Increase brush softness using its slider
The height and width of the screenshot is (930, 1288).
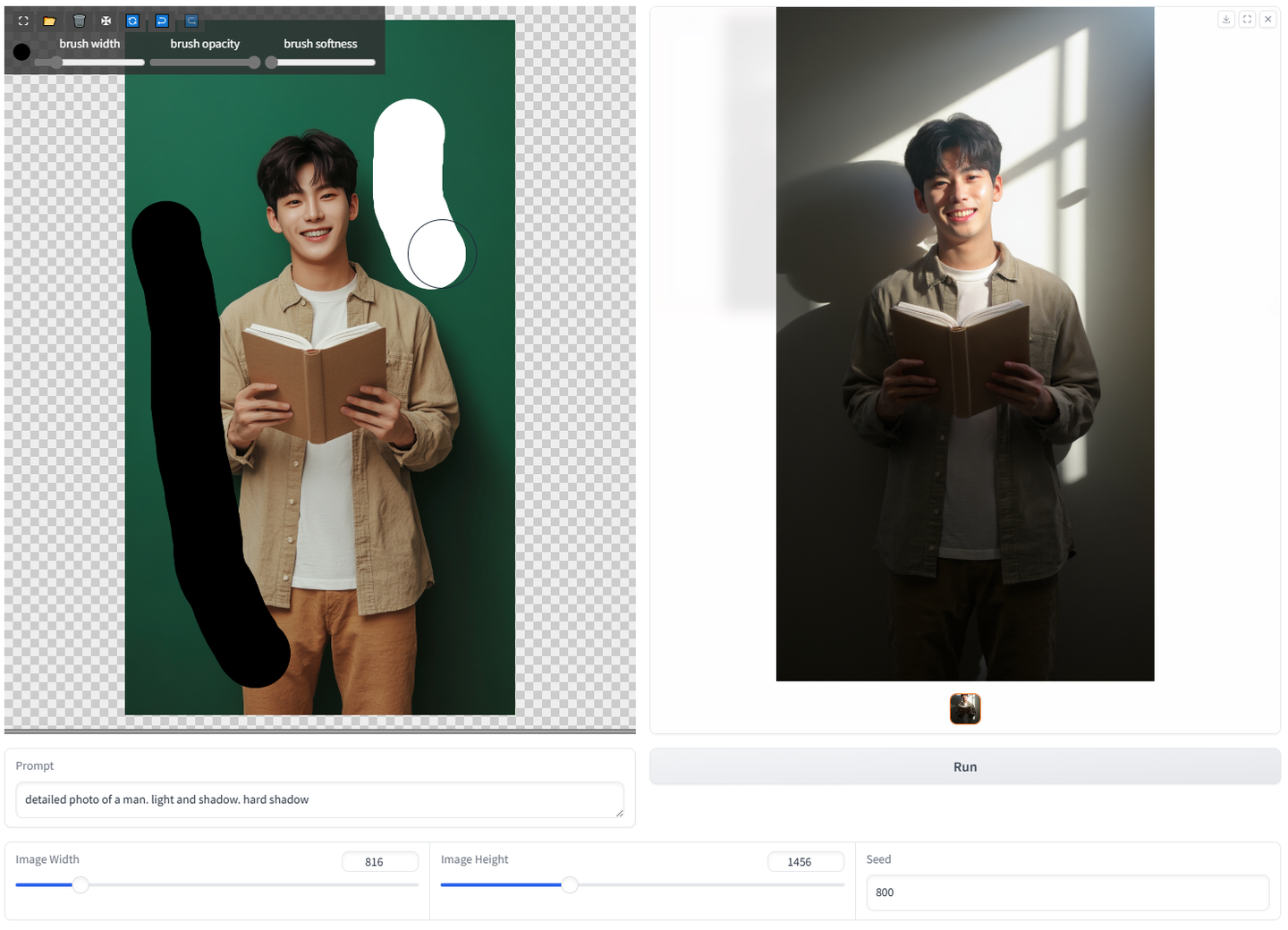(x=271, y=62)
